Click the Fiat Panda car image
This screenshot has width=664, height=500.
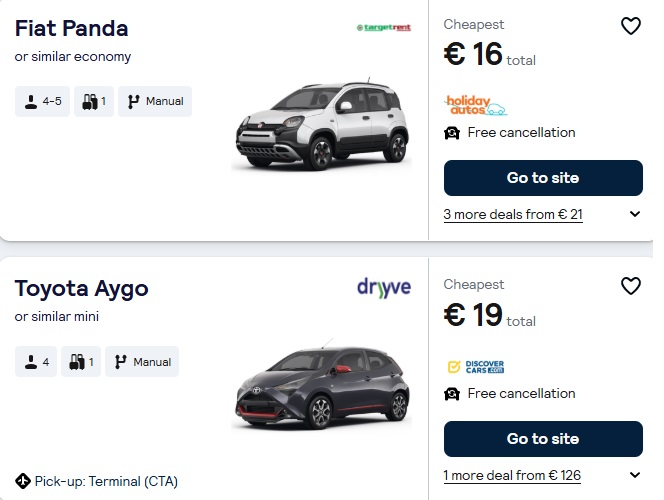pos(321,125)
